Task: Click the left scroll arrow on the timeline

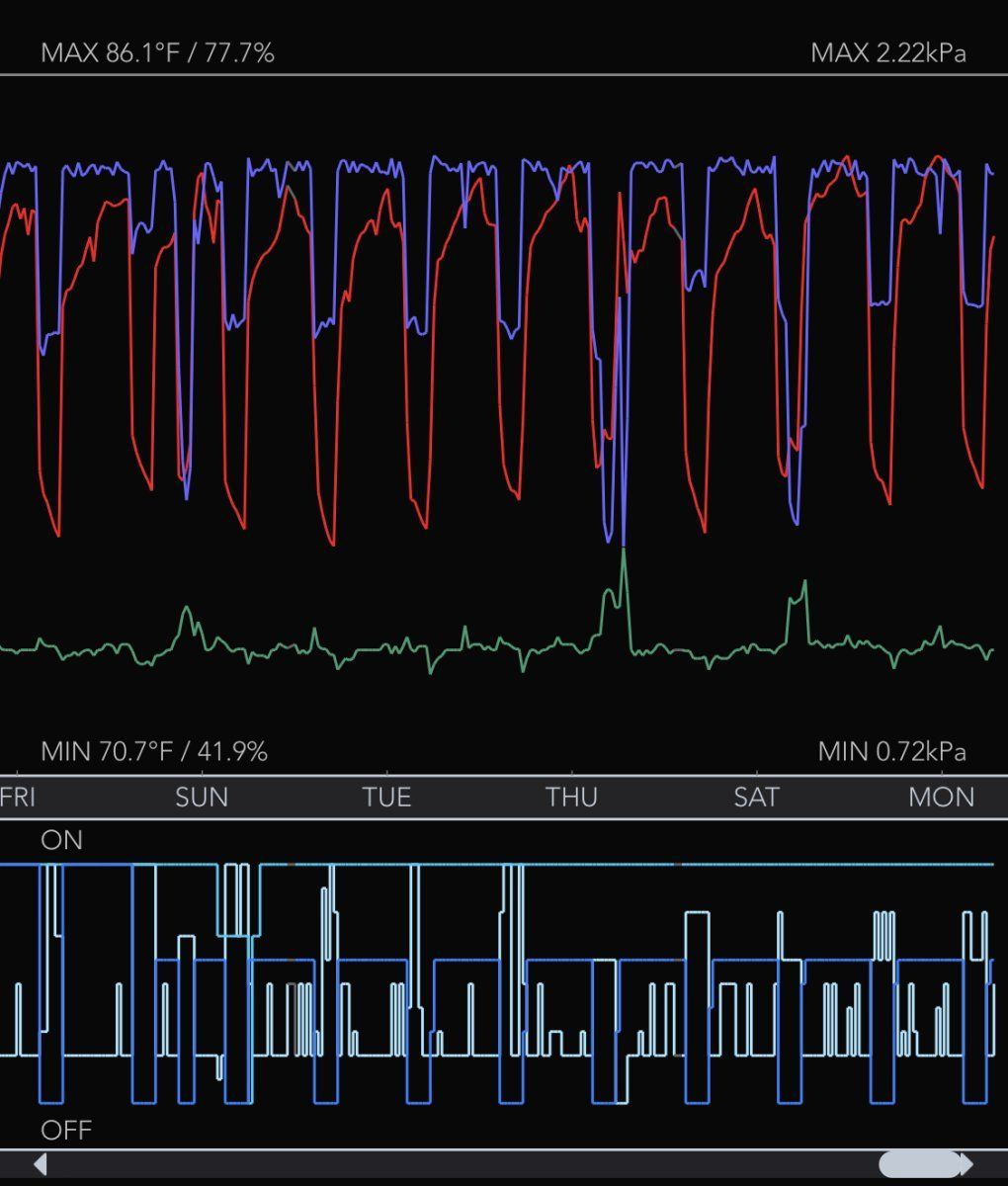Action: pyautogui.click(x=41, y=1164)
